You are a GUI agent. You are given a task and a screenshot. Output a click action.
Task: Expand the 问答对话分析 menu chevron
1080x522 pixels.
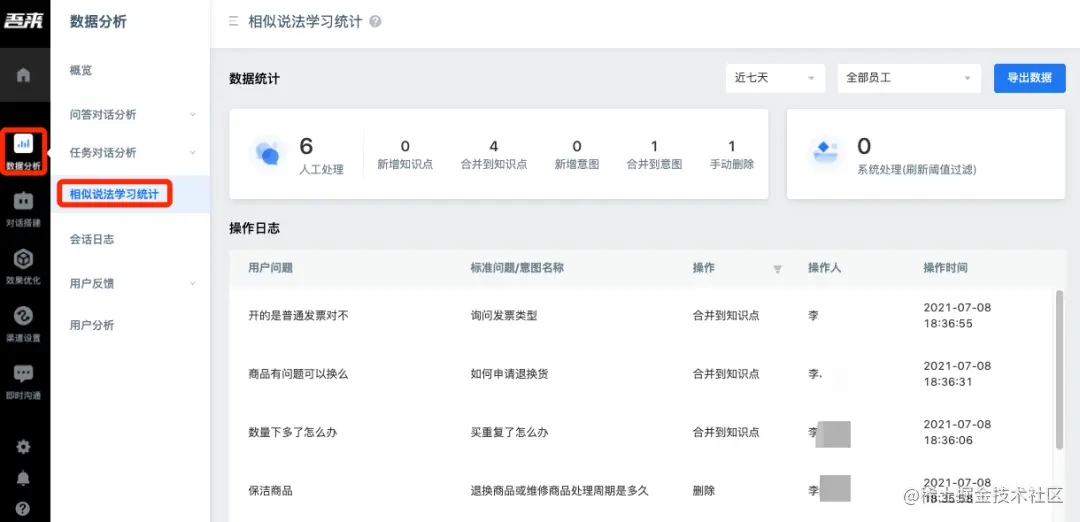click(192, 114)
